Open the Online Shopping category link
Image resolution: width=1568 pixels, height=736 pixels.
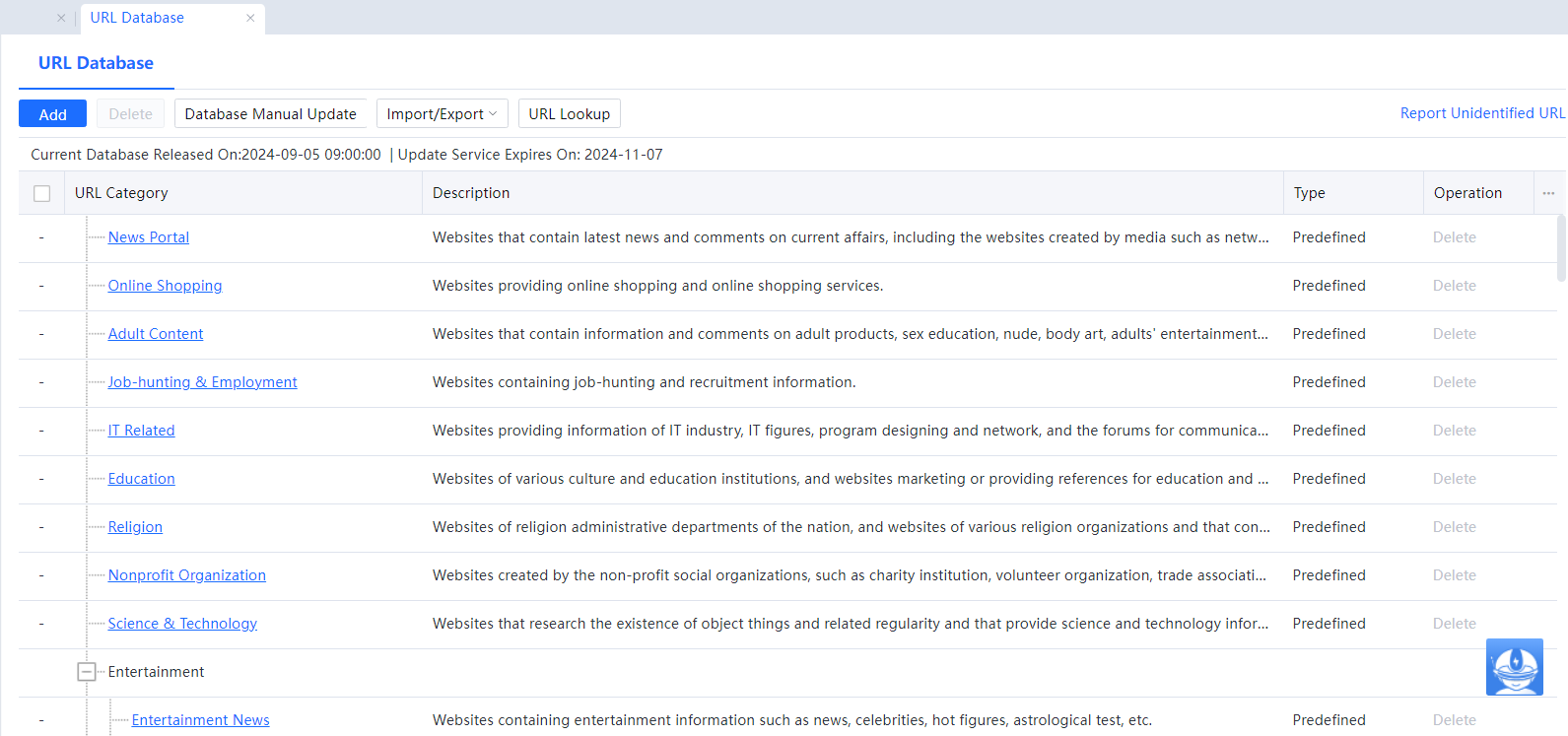165,286
